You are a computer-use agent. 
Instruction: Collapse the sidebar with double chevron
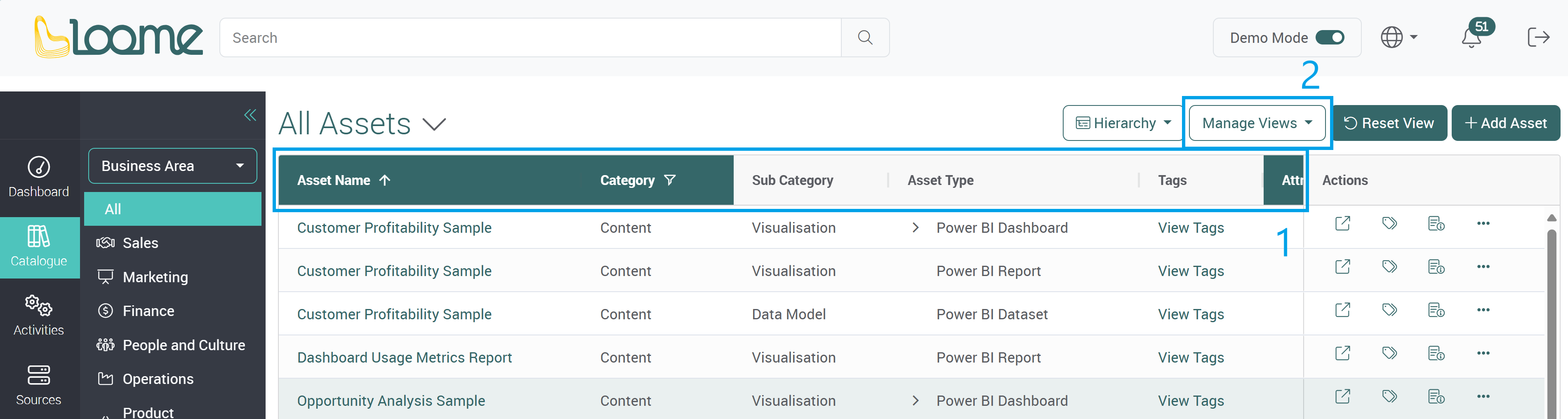click(250, 115)
